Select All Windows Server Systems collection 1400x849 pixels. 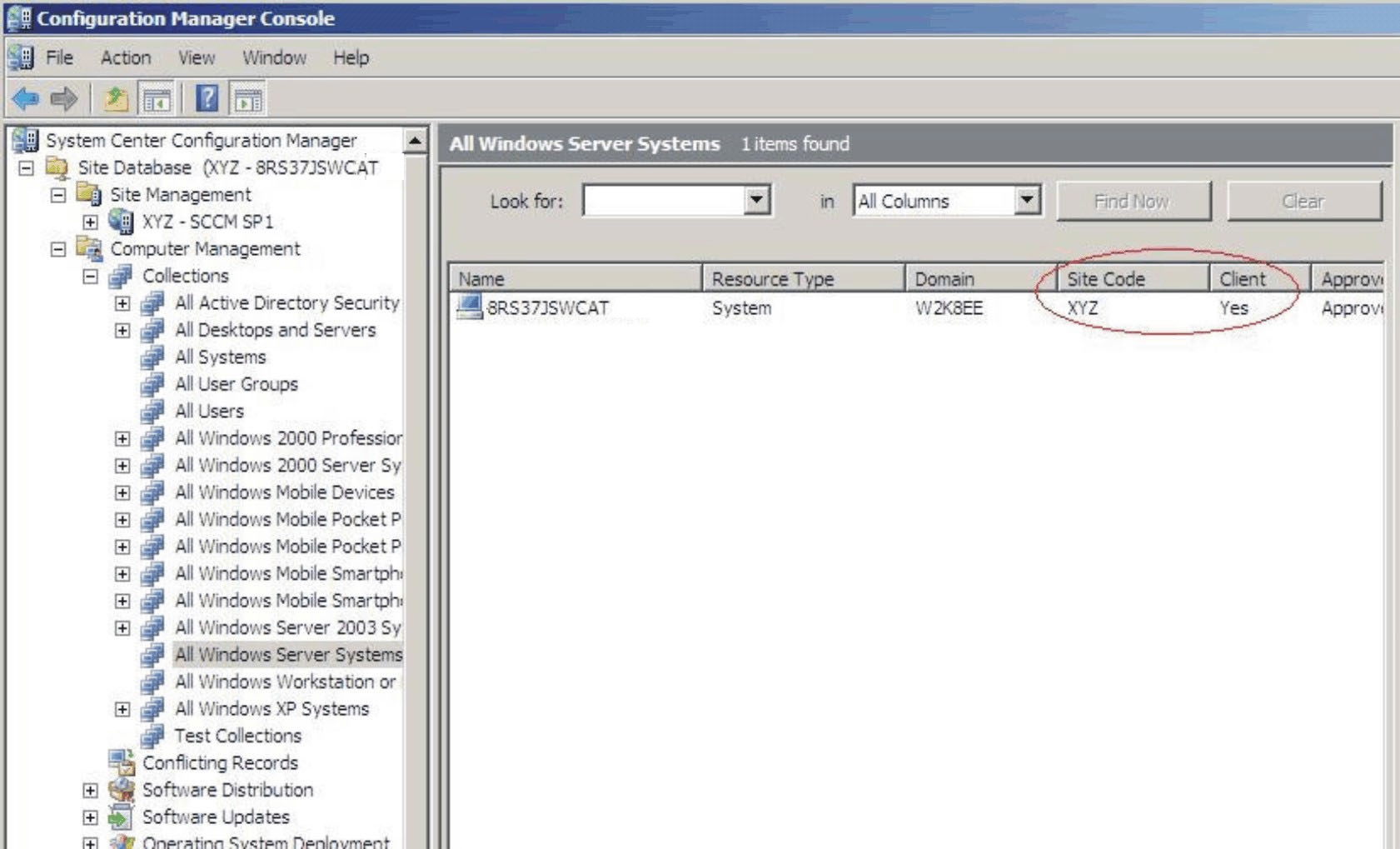pos(288,655)
